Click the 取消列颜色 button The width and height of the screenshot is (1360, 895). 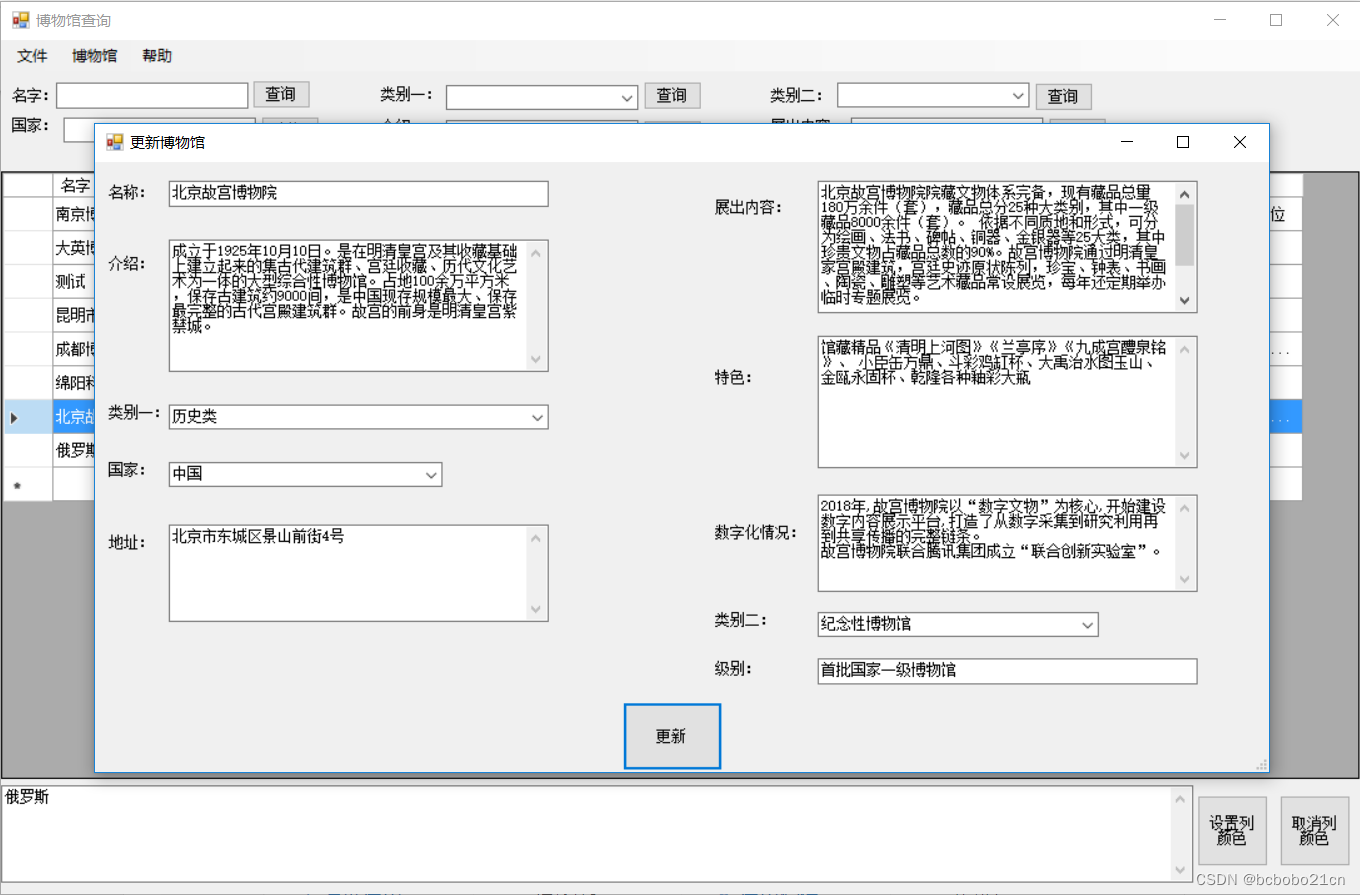1314,831
